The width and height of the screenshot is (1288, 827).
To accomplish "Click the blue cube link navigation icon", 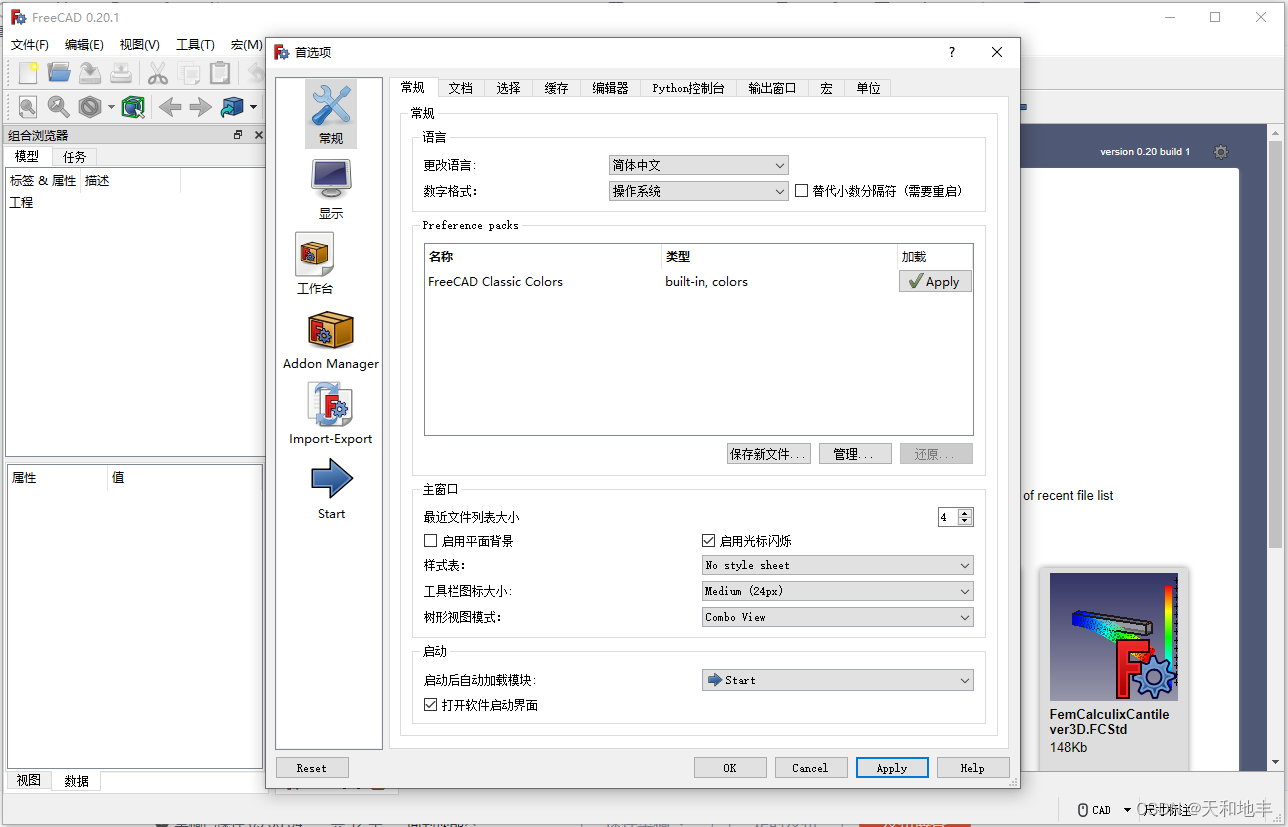I will 232,106.
